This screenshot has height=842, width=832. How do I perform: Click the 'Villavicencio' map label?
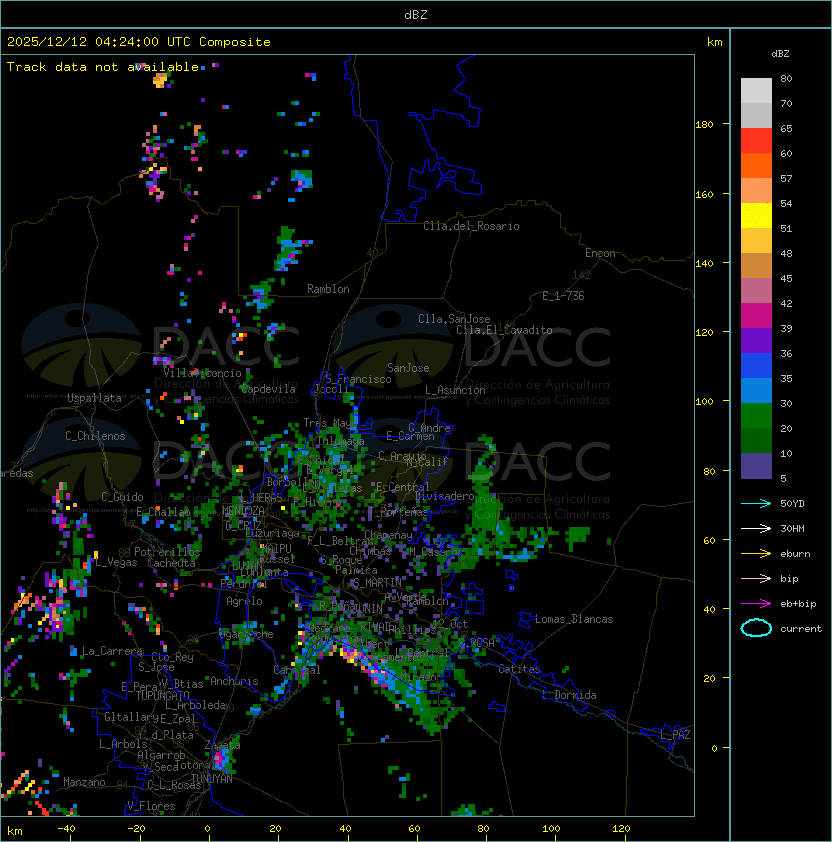click(202, 373)
